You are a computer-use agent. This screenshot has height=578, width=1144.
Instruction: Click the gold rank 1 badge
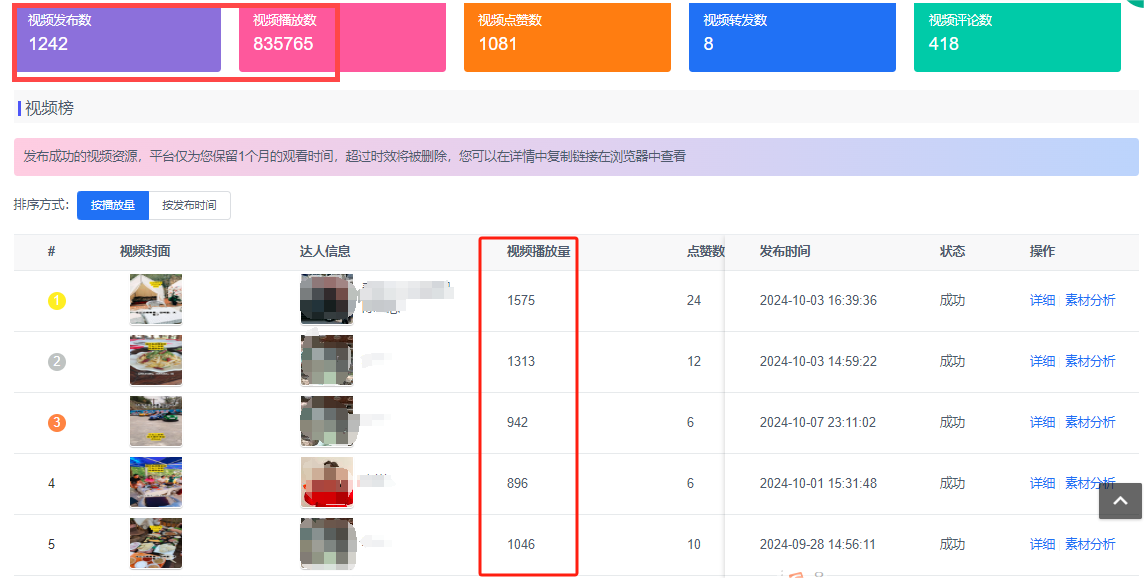(57, 300)
